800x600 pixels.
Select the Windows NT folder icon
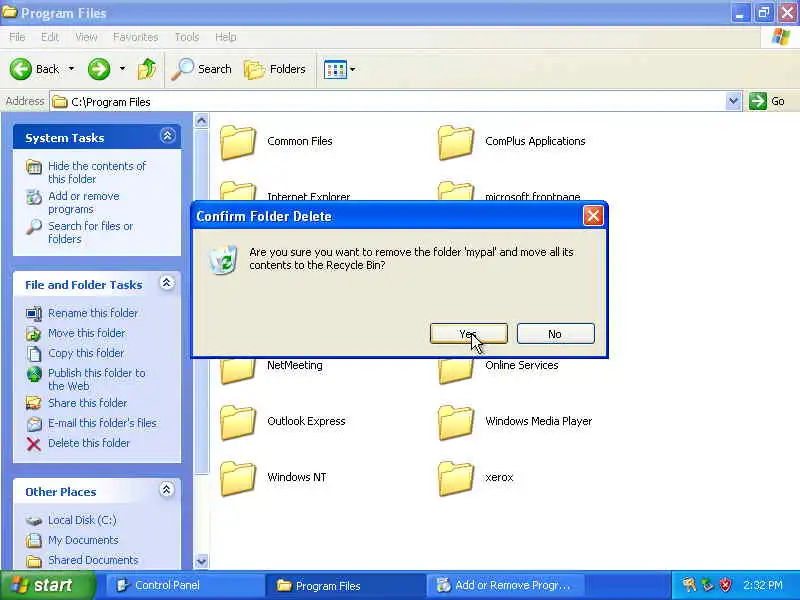[x=237, y=479]
